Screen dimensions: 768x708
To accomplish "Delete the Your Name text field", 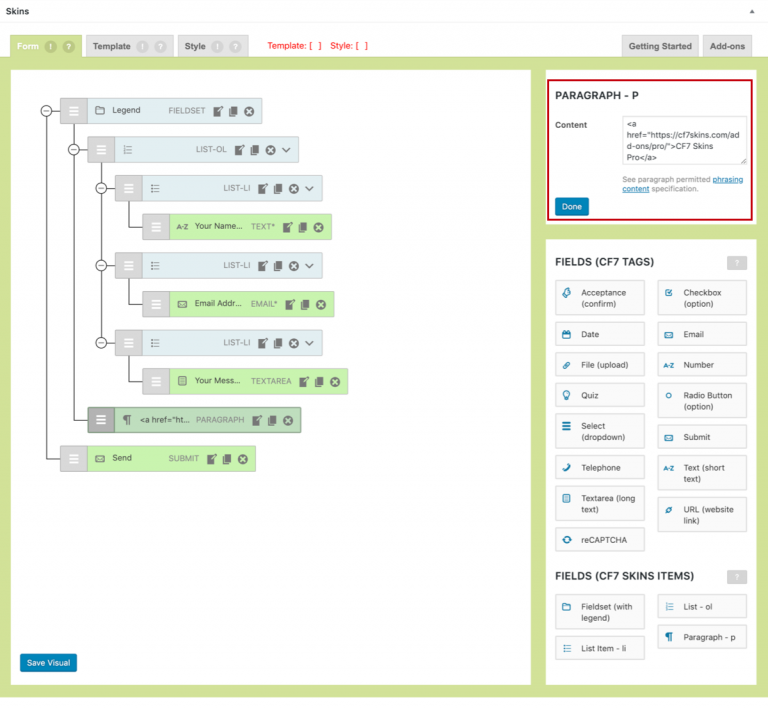I will (x=318, y=227).
